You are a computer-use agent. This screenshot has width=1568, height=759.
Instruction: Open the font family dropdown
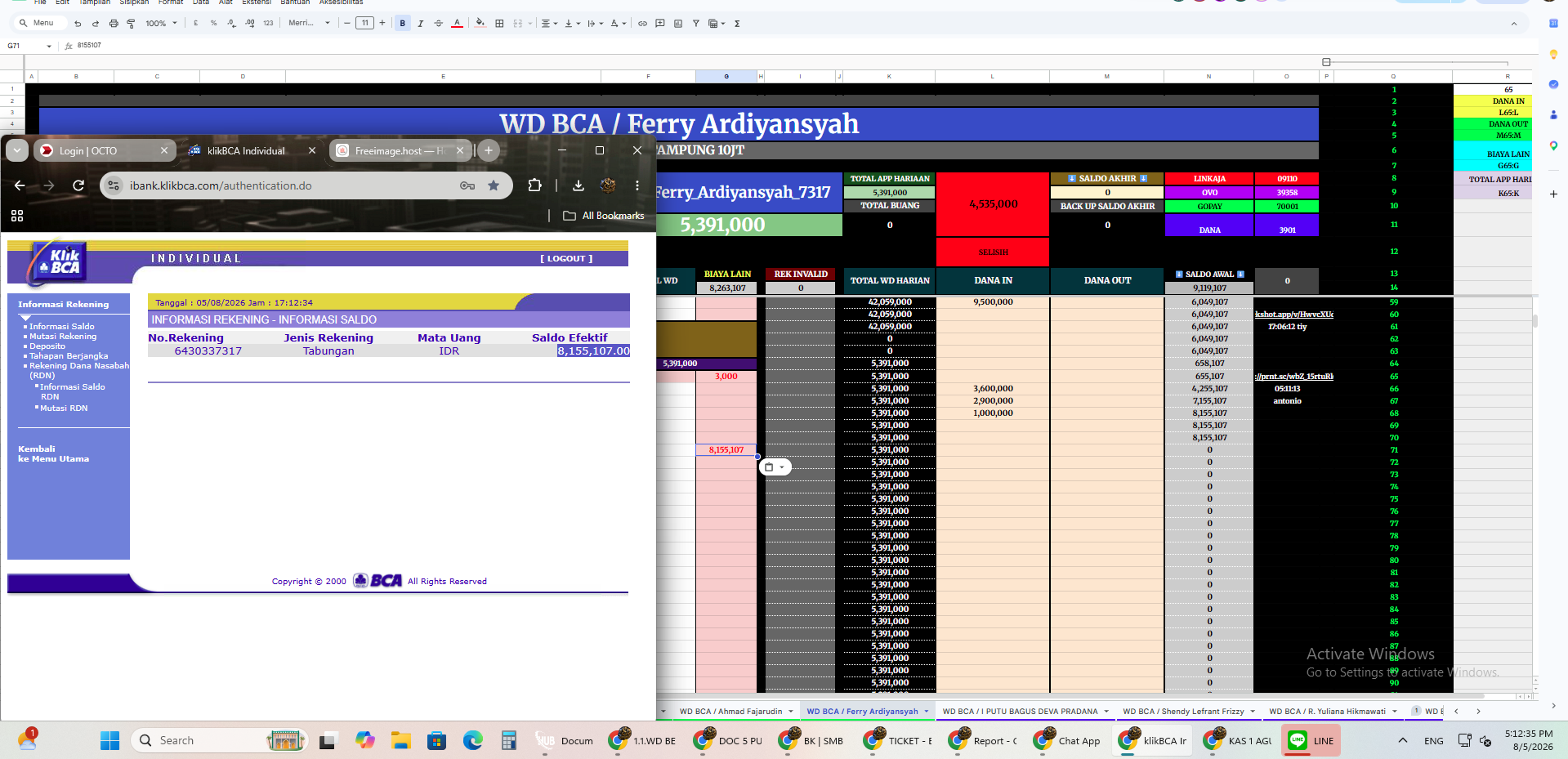(x=309, y=24)
